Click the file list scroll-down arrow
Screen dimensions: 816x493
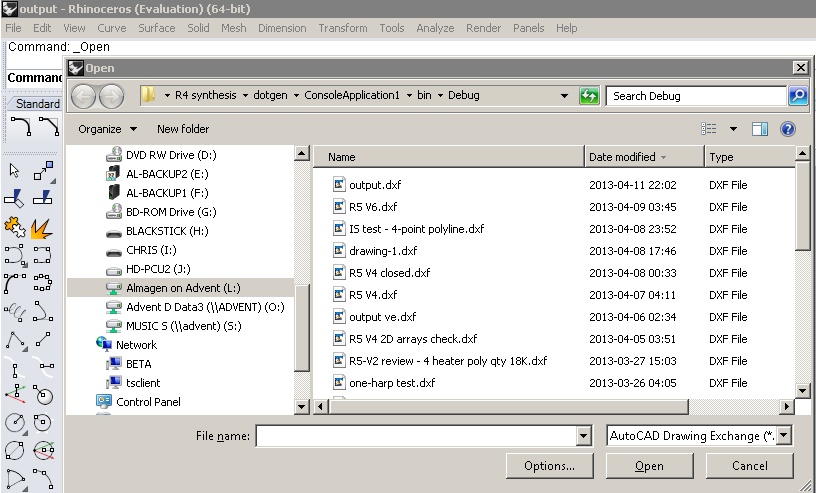pos(802,390)
